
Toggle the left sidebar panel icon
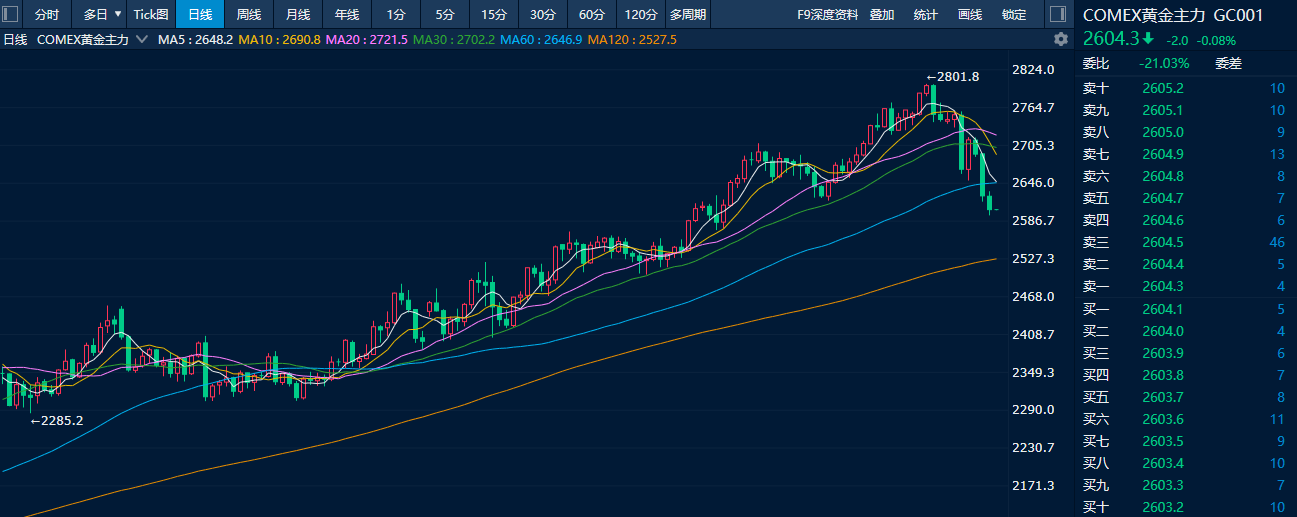pyautogui.click(x=13, y=14)
